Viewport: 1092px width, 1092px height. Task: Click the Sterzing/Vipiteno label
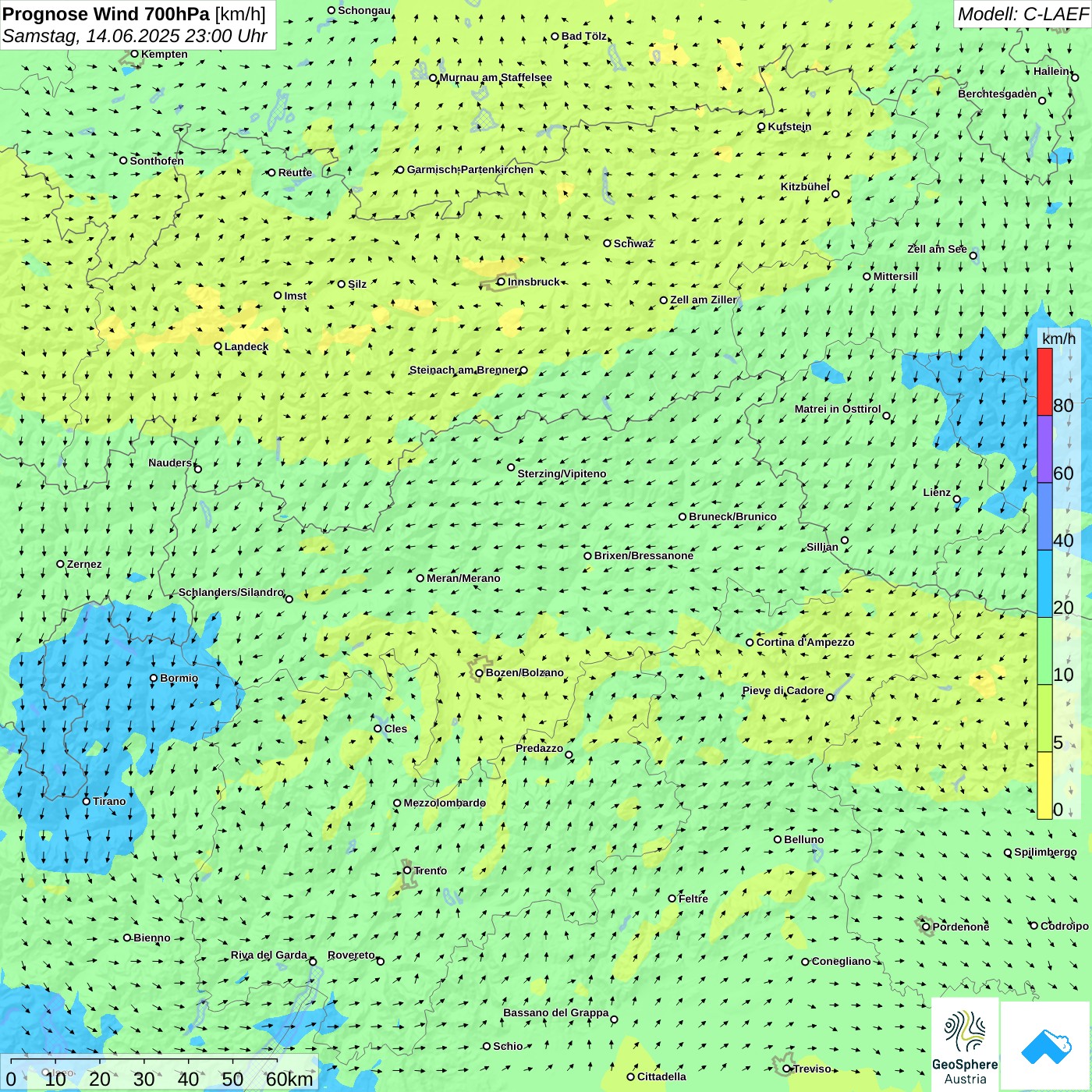click(562, 473)
